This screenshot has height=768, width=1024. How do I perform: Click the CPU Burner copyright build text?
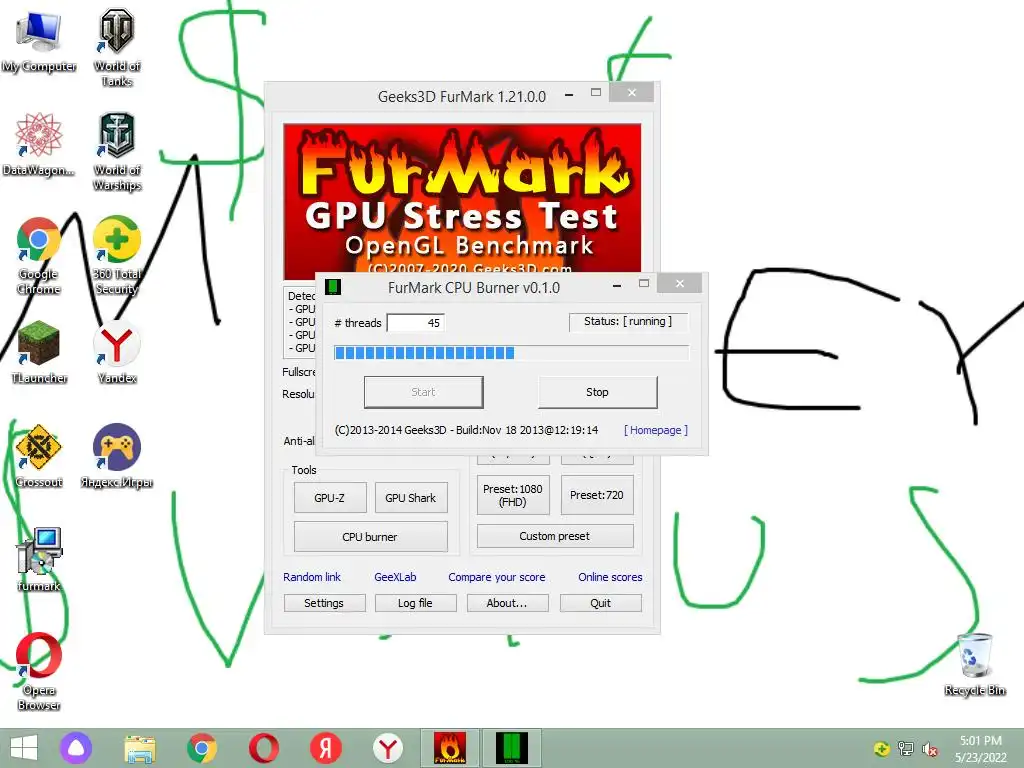[x=466, y=430]
